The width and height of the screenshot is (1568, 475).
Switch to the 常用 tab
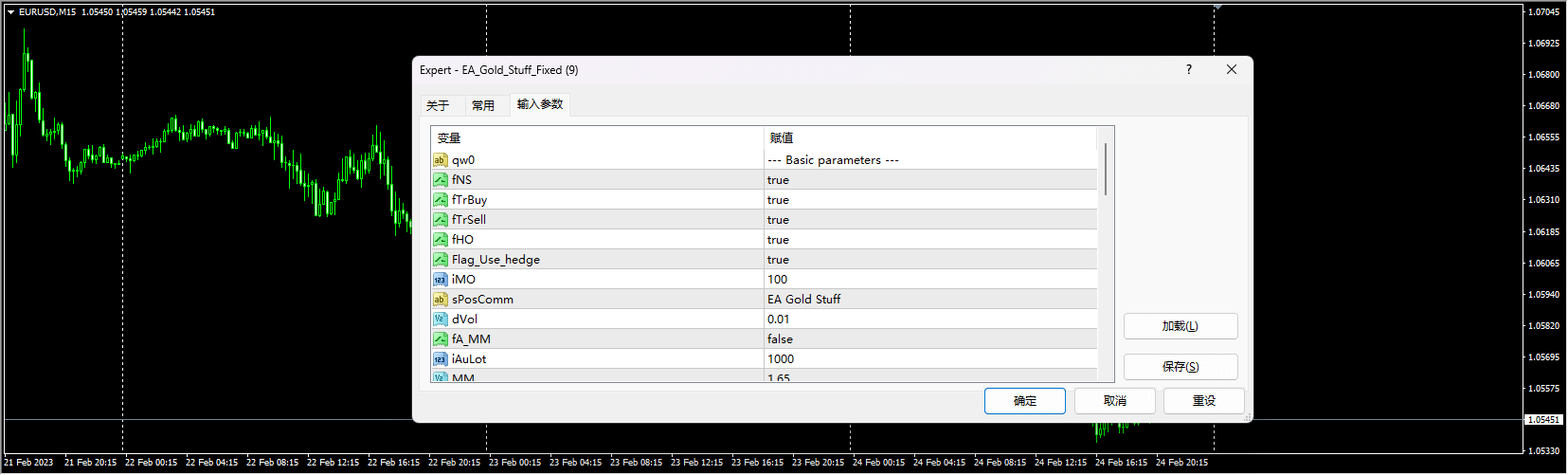coord(483,105)
